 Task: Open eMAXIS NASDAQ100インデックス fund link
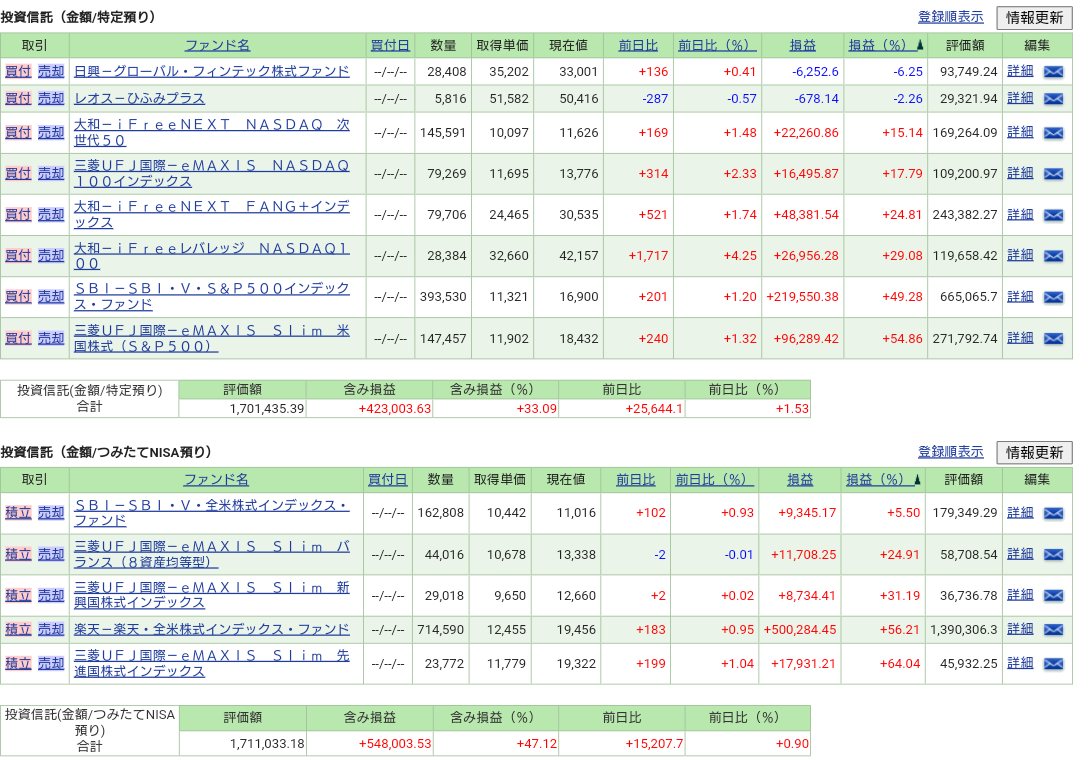click(212, 174)
